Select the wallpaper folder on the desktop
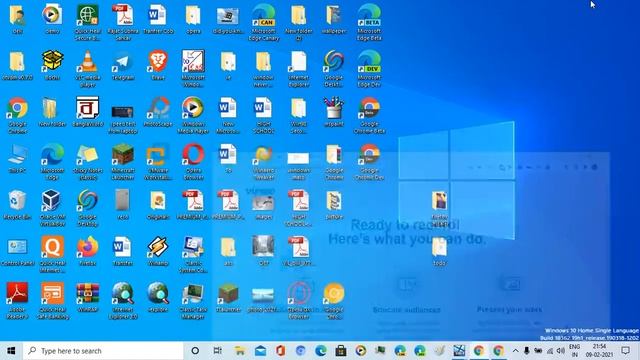640x360 pixels. click(x=334, y=19)
